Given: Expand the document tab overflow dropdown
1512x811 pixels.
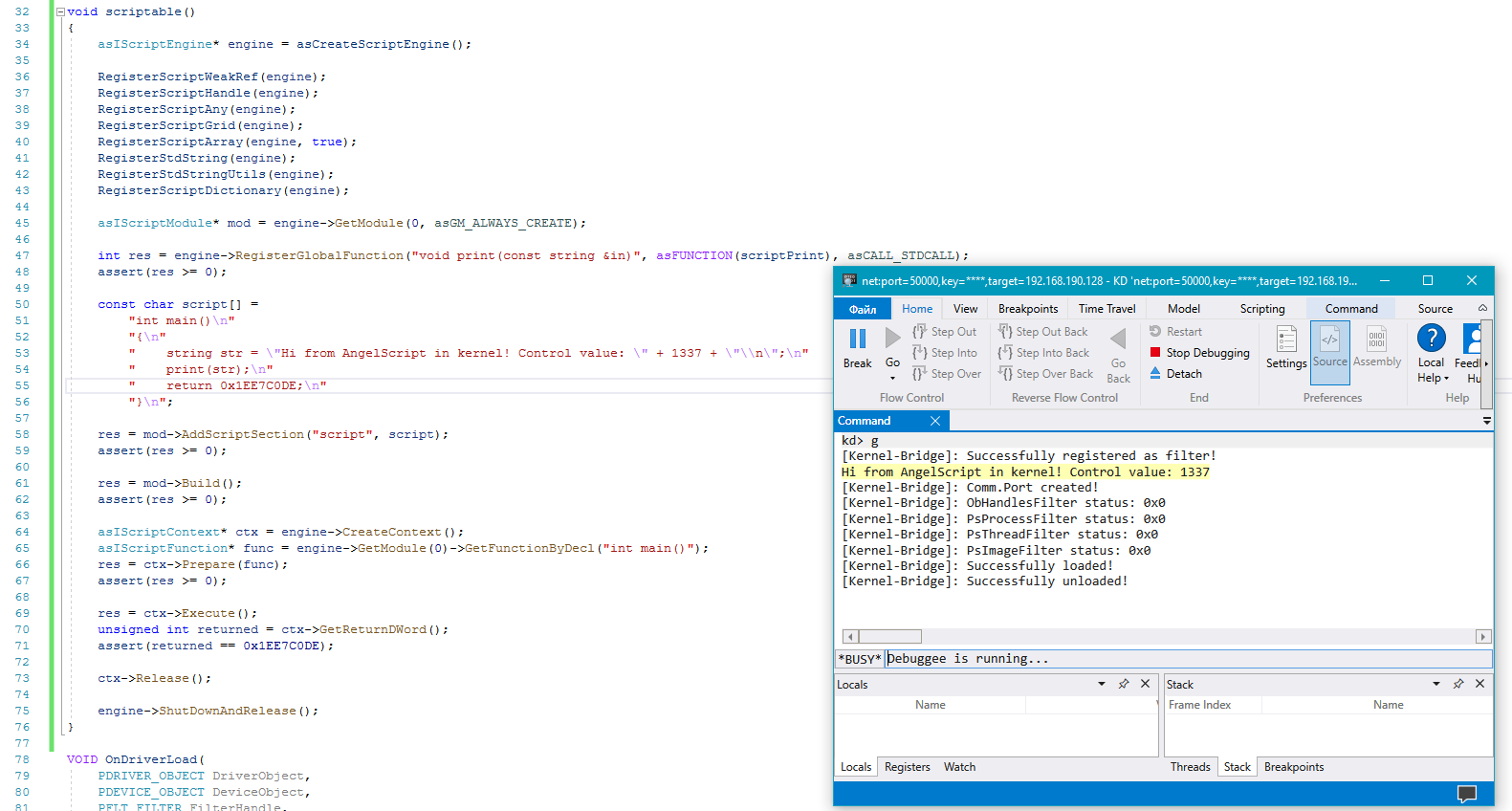Looking at the screenshot, I should [1486, 421].
